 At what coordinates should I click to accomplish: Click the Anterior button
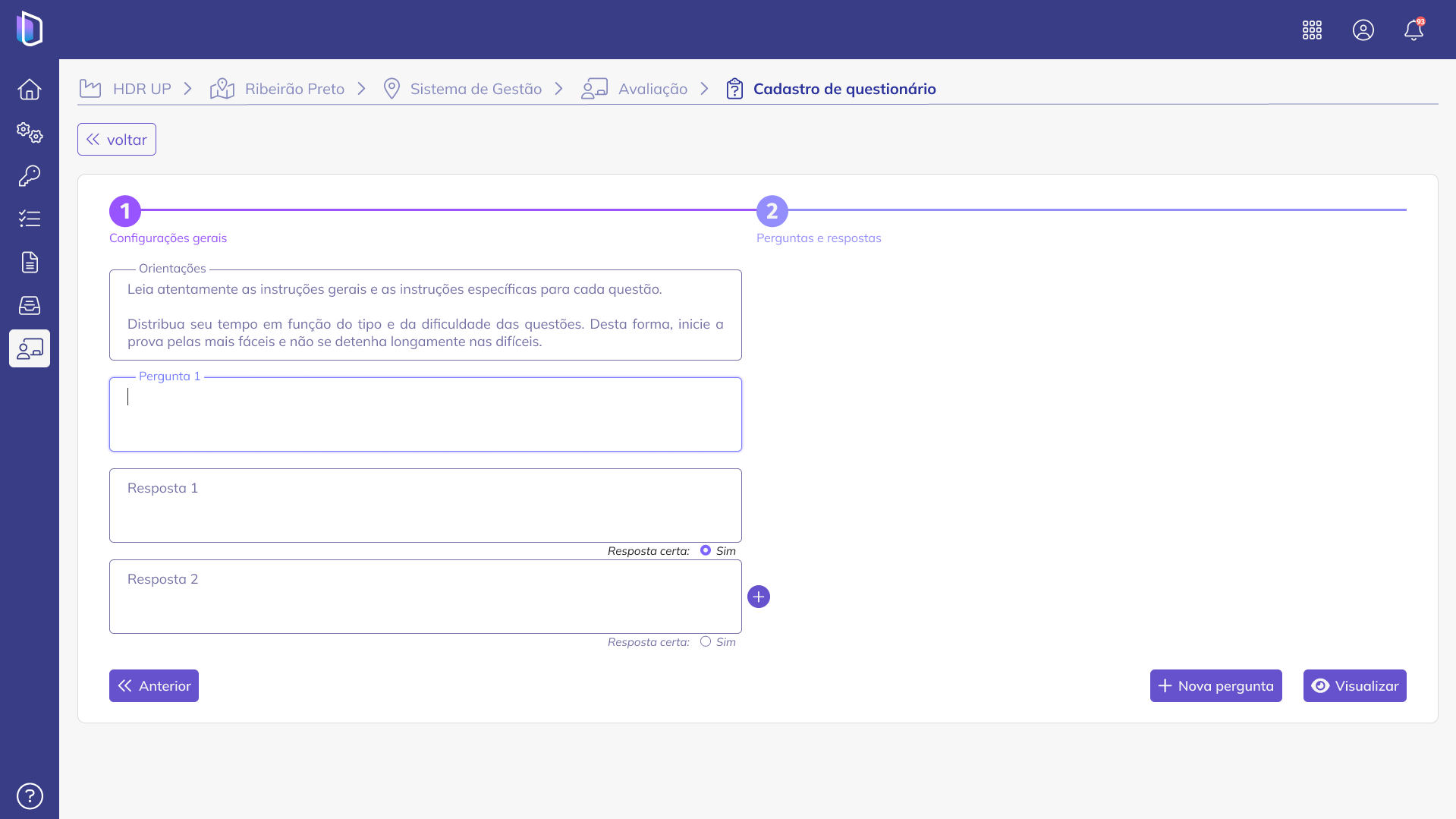[154, 686]
